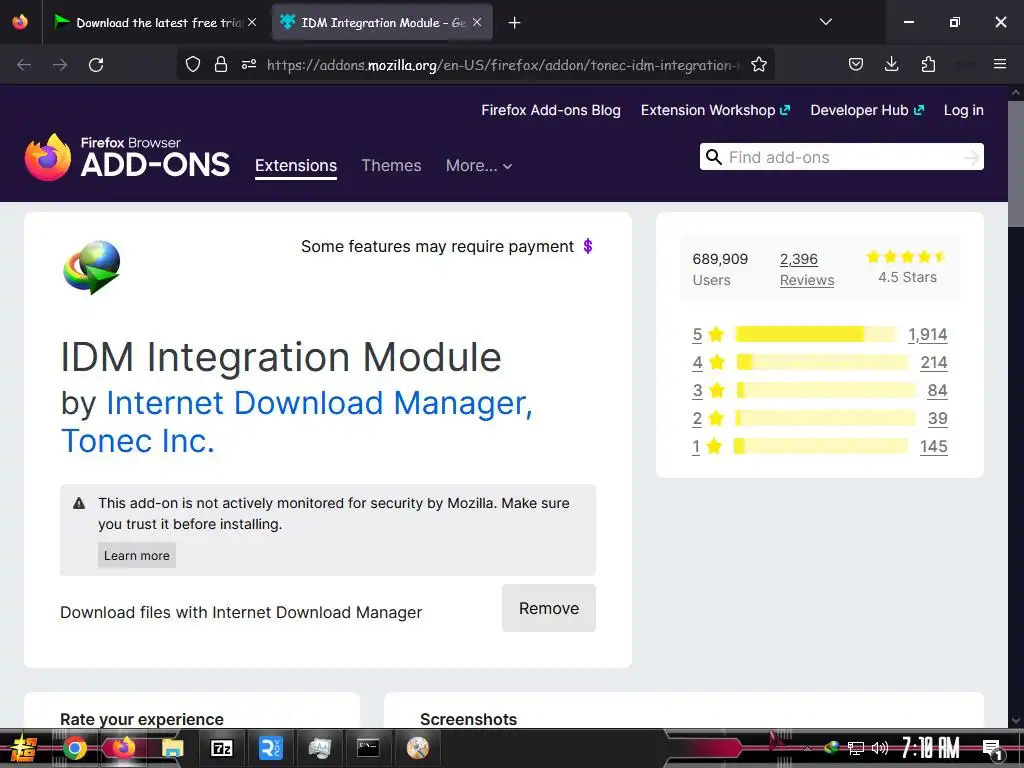The image size is (1024, 768).
Task: Open site permissions icon in address bar
Action: 249,65
